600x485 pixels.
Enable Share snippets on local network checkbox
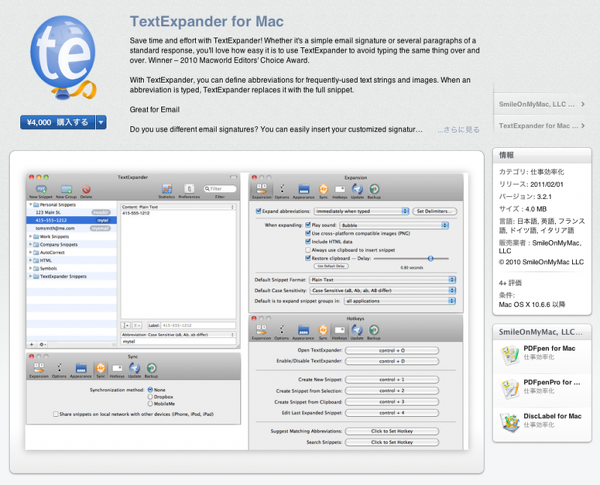click(56, 414)
